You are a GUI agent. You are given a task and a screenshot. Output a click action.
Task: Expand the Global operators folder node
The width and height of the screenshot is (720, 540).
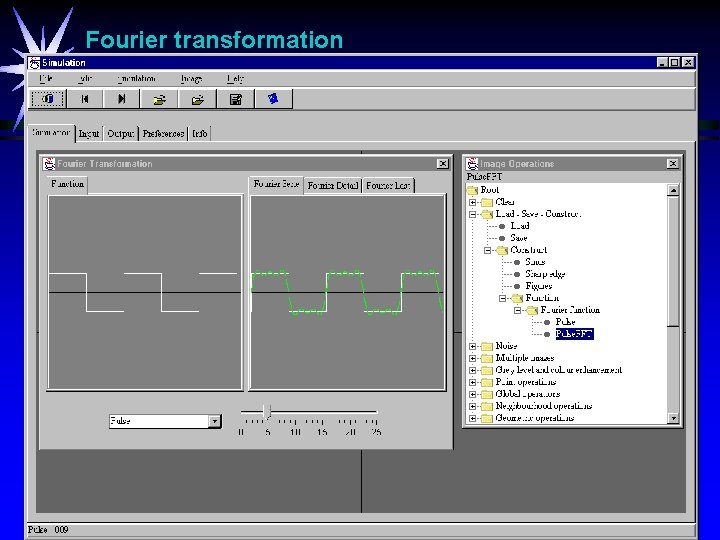click(x=472, y=394)
